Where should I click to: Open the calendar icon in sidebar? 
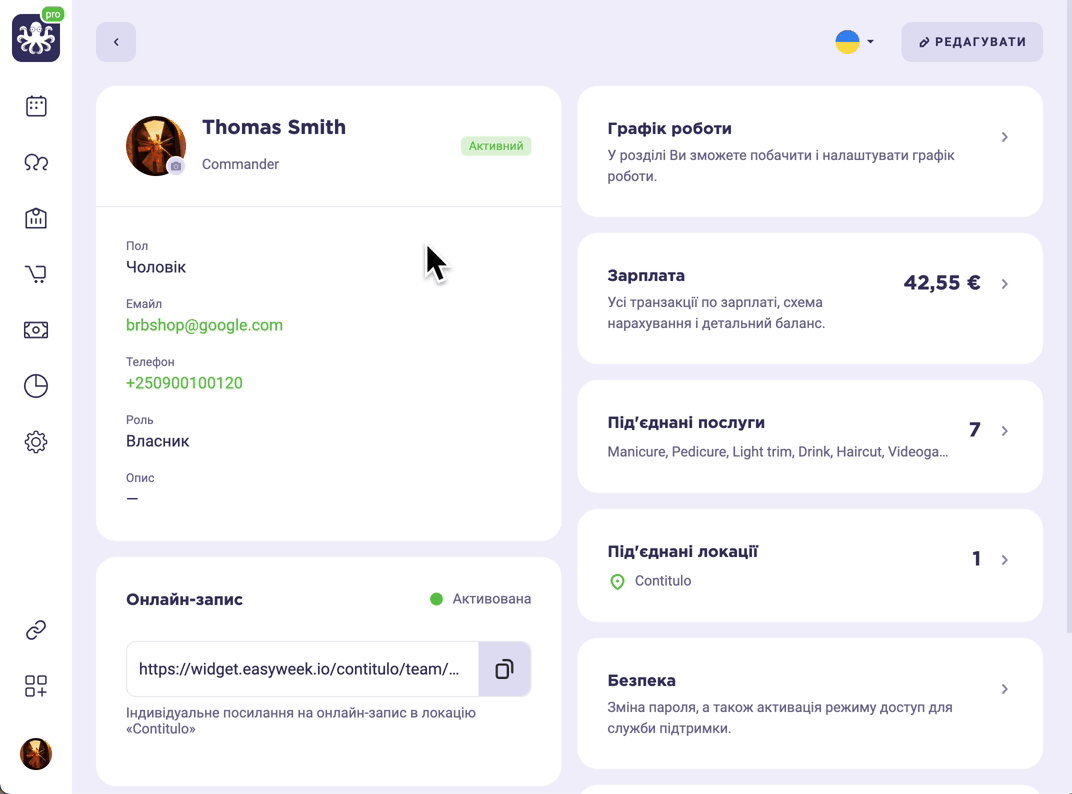click(36, 106)
